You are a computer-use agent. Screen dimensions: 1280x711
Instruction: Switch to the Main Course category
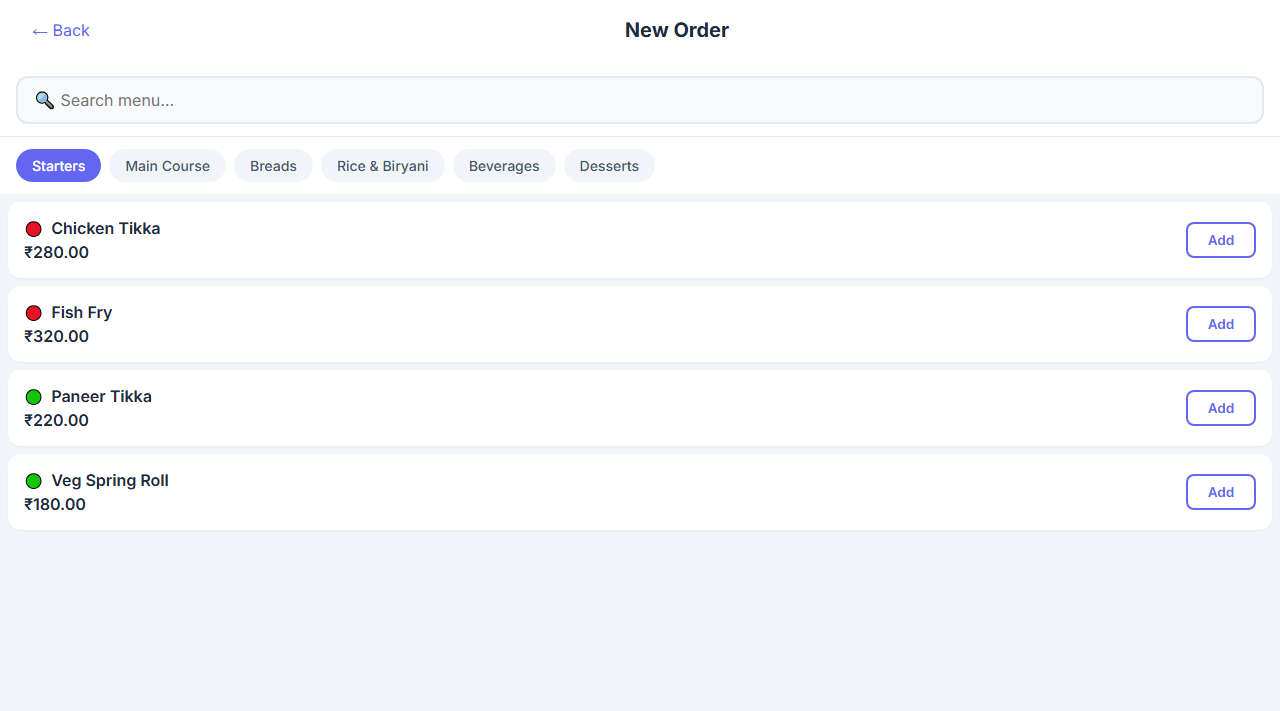tap(167, 166)
